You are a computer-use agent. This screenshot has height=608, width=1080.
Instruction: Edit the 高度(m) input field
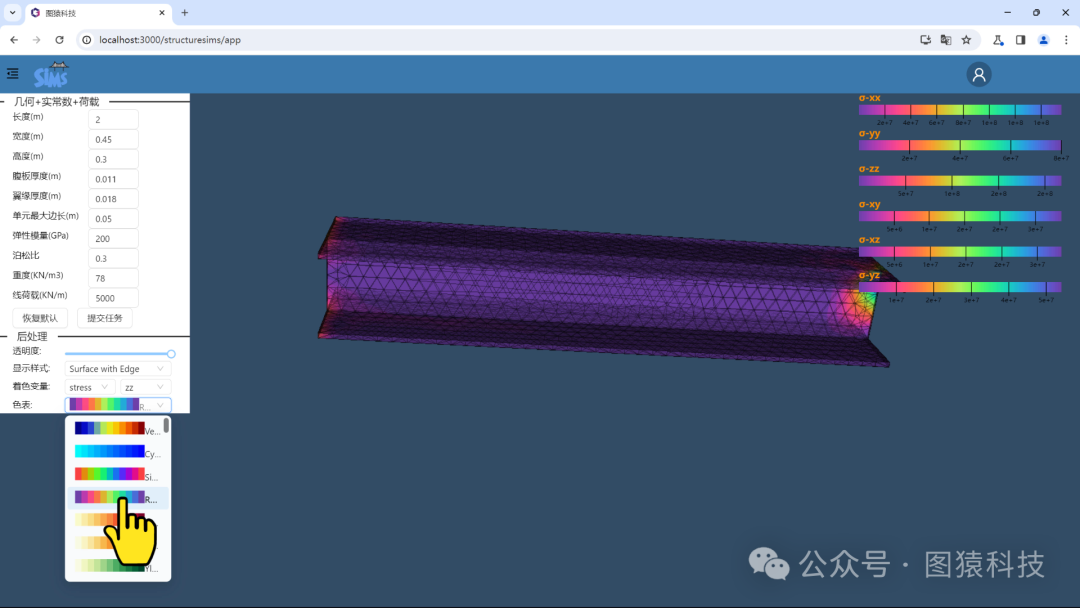coord(113,159)
